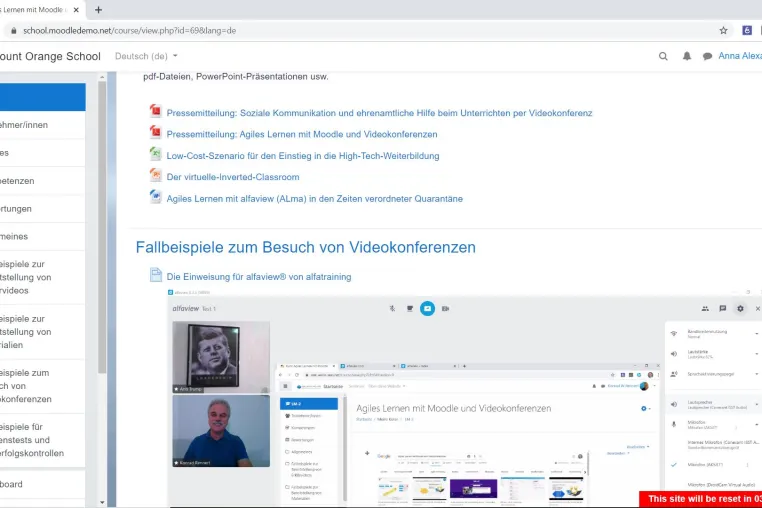Open the browser extension icon beside the star
The image size is (762, 508).
pos(747,31)
